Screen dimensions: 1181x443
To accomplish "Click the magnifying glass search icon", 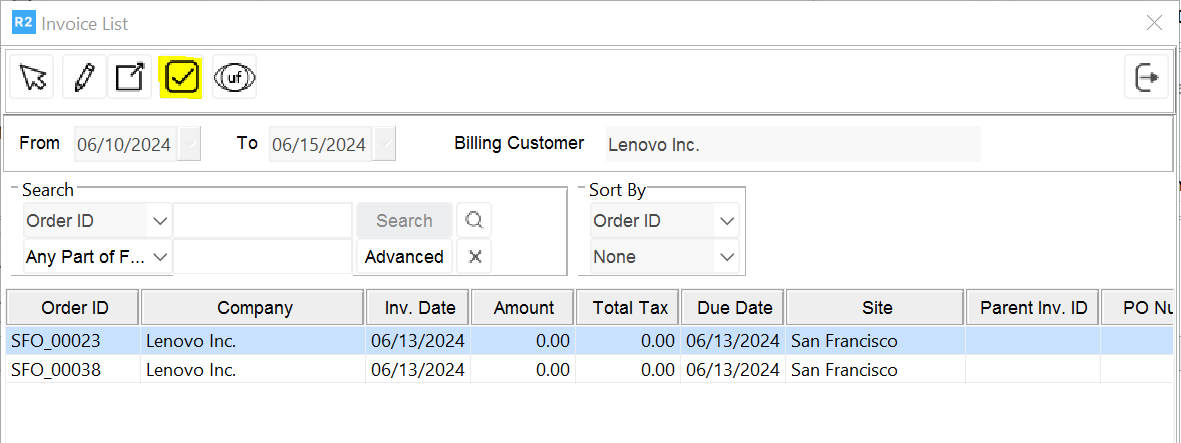I will click(x=474, y=221).
